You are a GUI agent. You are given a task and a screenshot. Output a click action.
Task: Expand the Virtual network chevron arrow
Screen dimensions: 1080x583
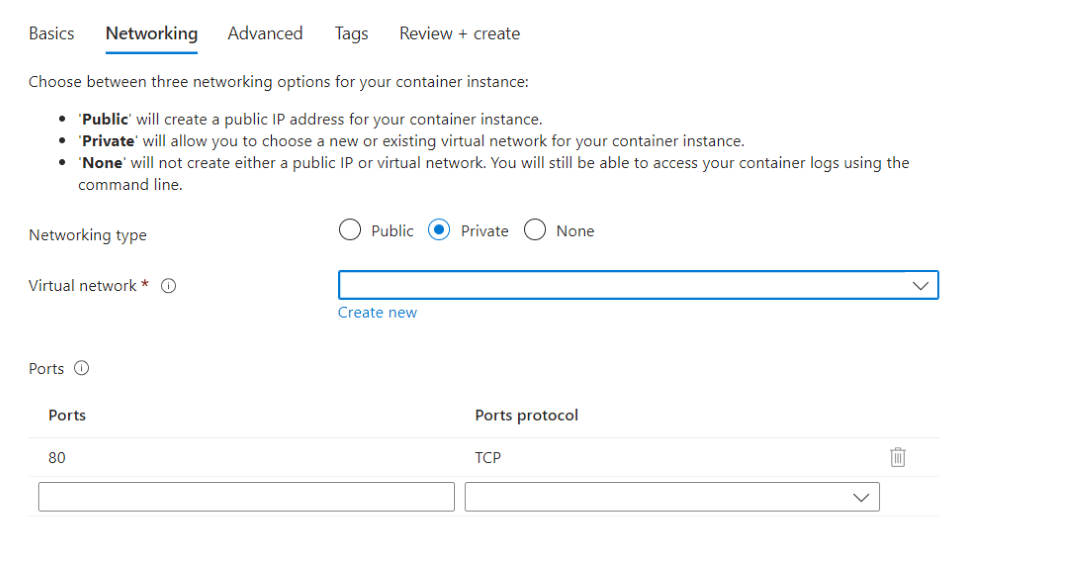921,286
